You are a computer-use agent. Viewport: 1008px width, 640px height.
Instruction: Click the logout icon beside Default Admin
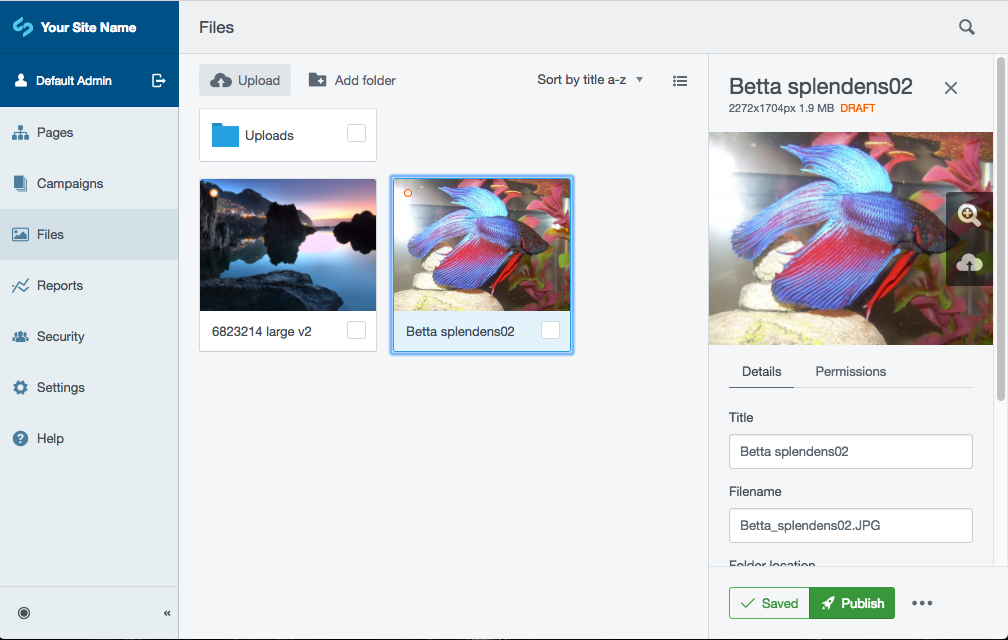[158, 80]
